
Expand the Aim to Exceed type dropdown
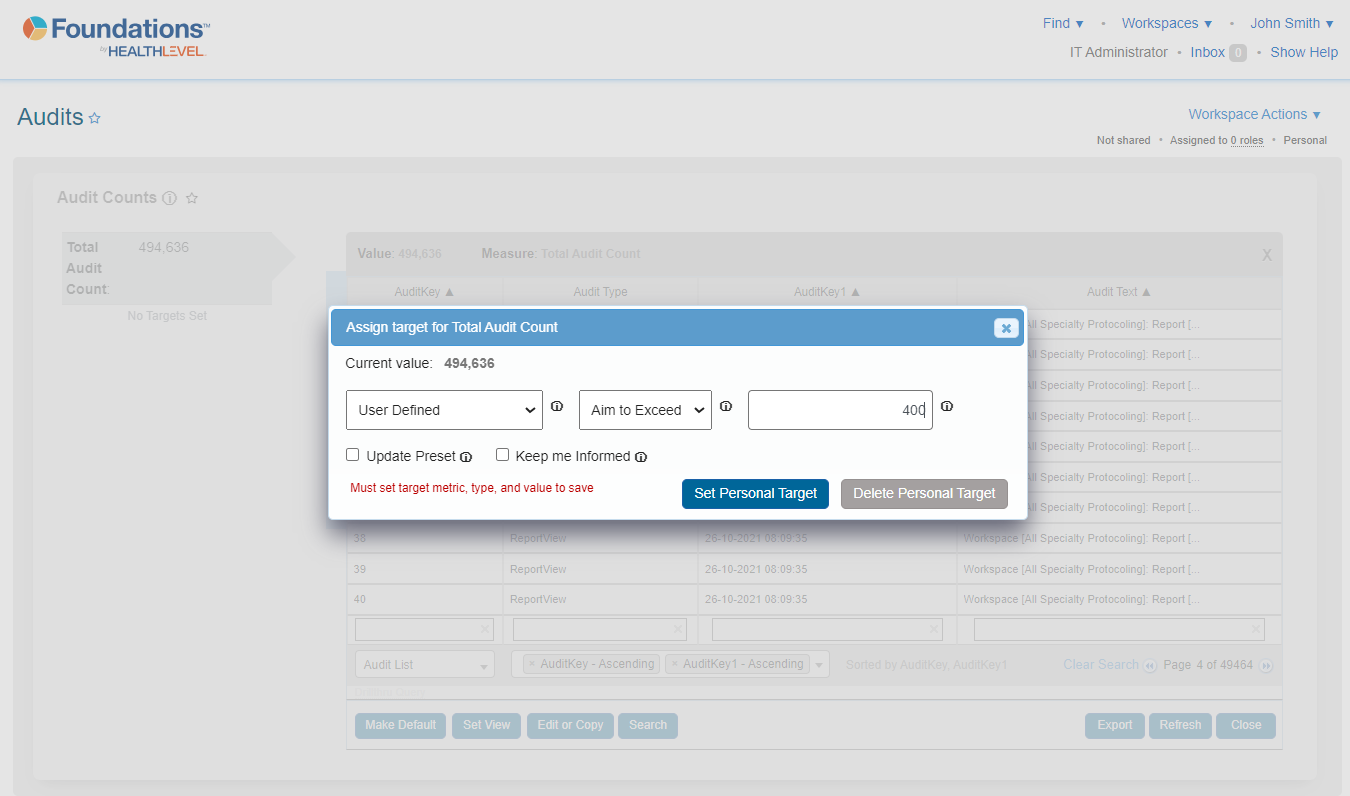pos(645,410)
